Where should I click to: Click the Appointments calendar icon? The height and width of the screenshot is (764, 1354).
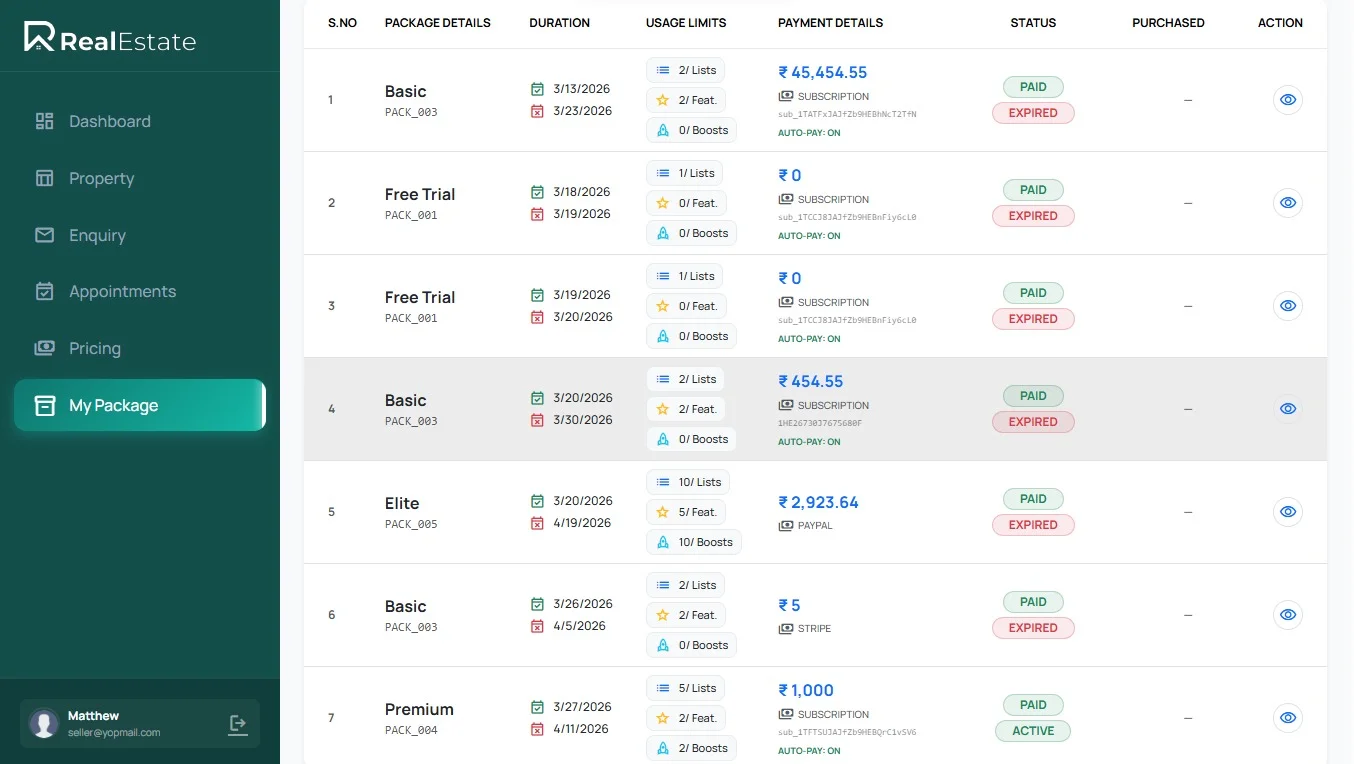click(x=45, y=291)
